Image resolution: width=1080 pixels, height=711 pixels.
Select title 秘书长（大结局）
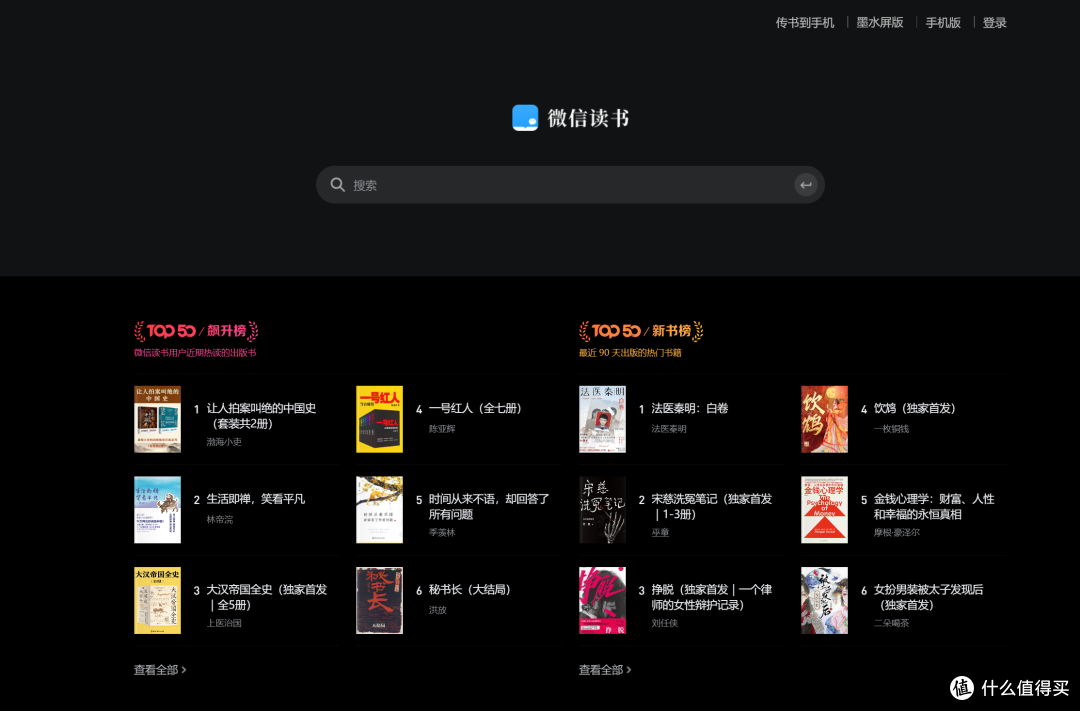click(x=470, y=590)
